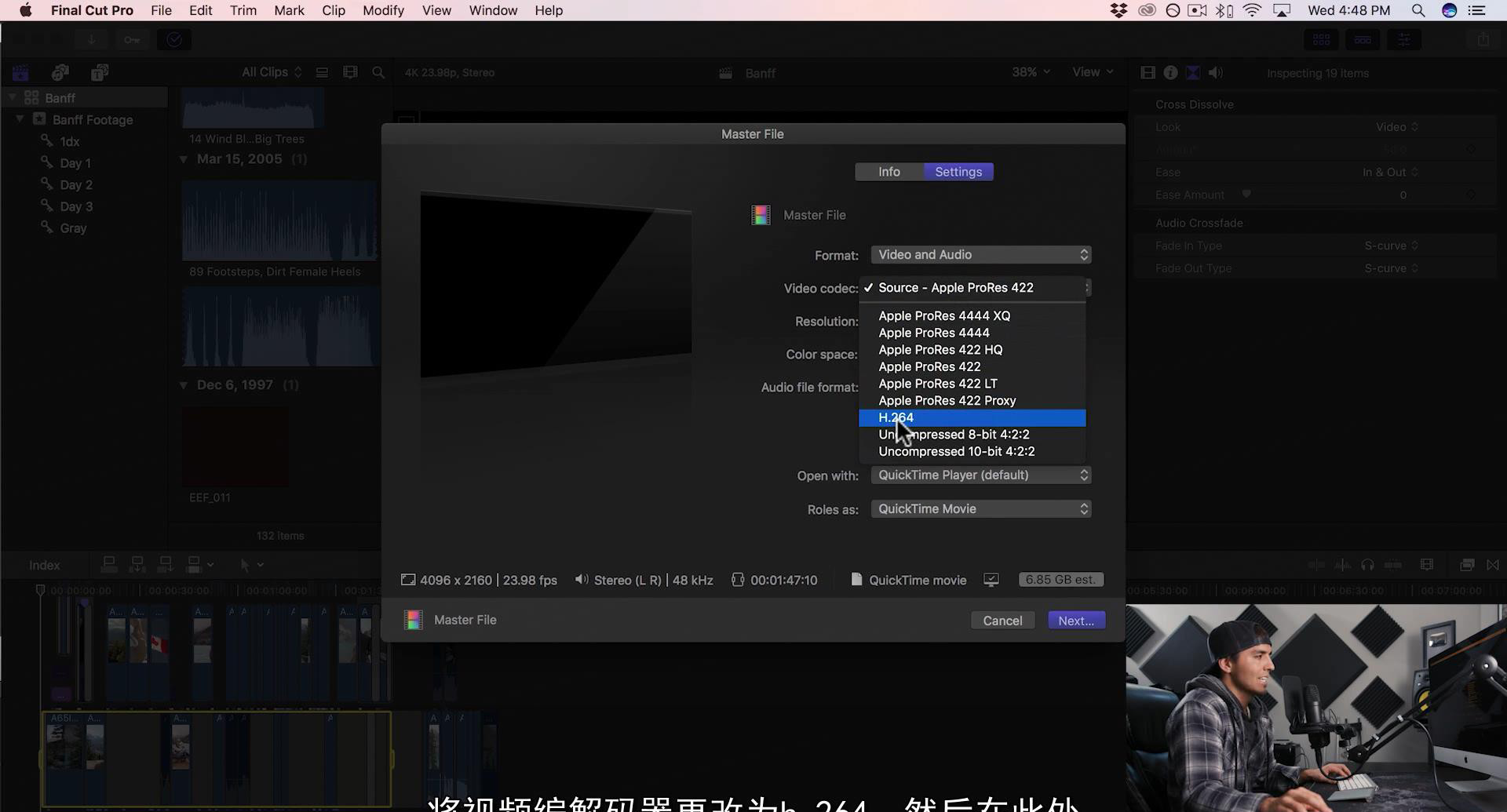Select H.264 from the video codec list

972,417
